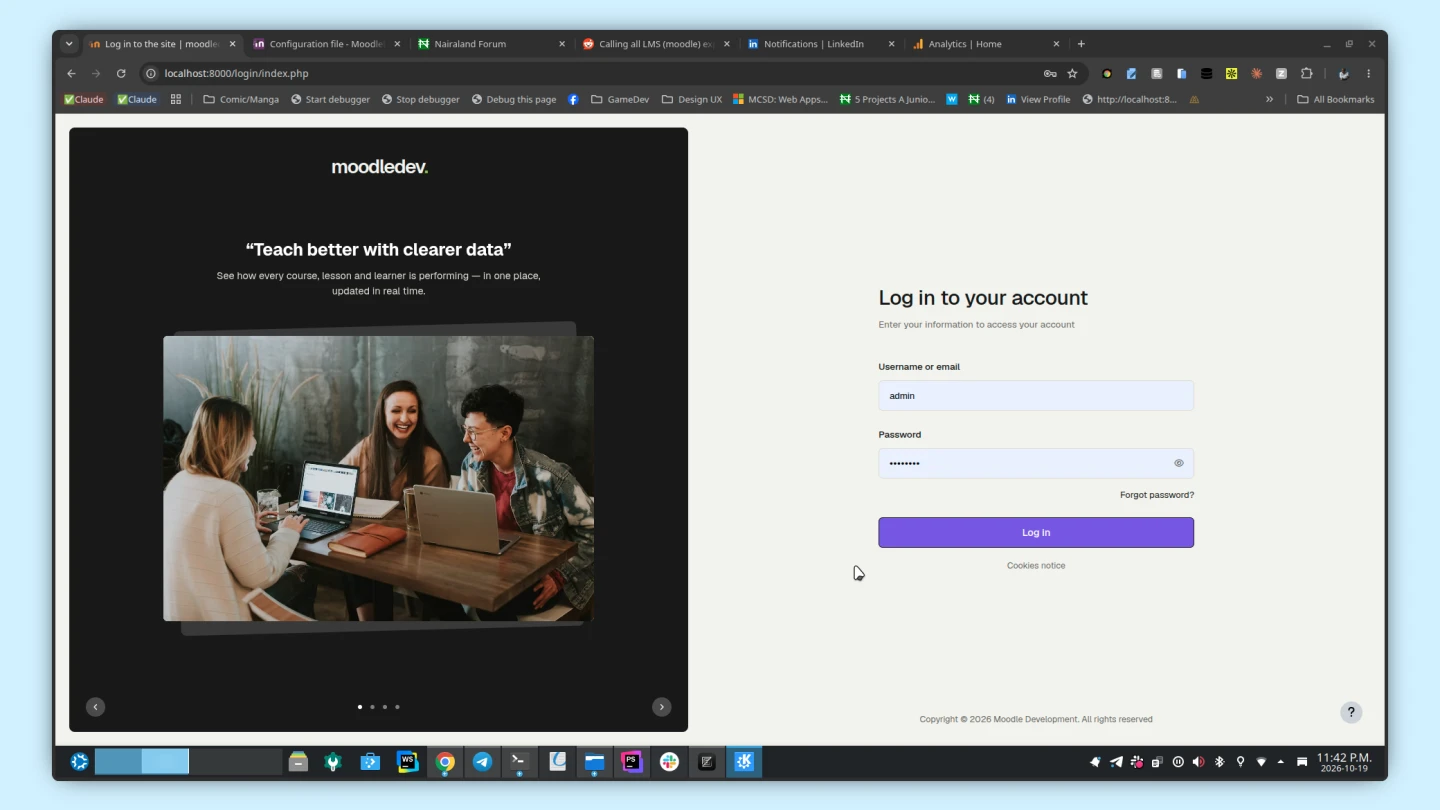Focus the Username or email field
Image resolution: width=1440 pixels, height=810 pixels.
tap(1036, 395)
